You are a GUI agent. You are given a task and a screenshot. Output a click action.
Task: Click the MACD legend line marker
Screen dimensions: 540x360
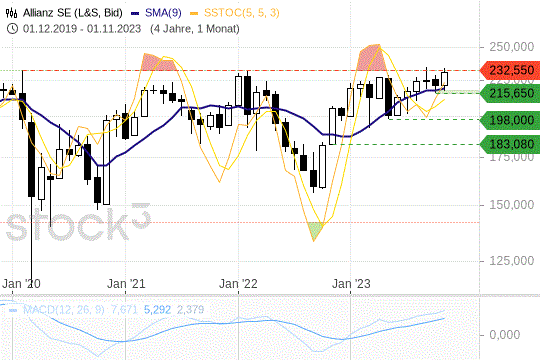[x=13, y=310]
